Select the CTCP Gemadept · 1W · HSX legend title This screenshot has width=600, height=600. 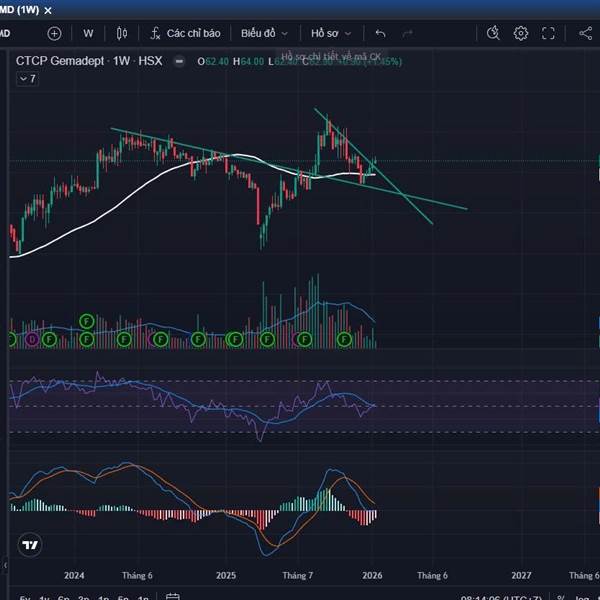point(89,61)
